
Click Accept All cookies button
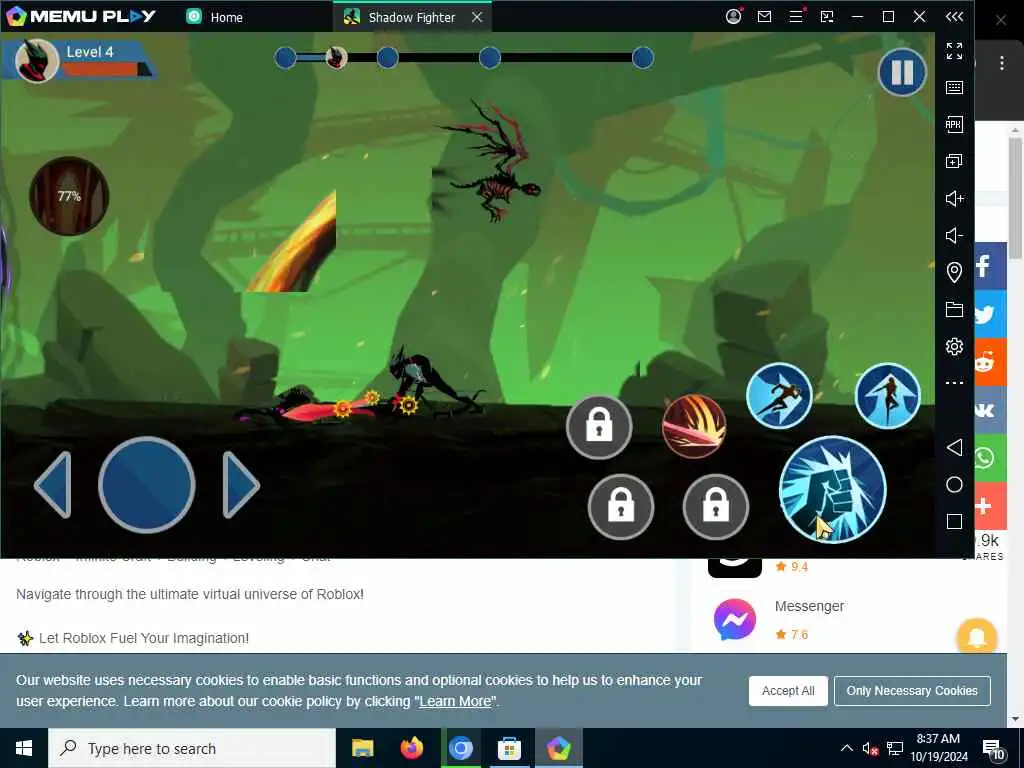788,691
